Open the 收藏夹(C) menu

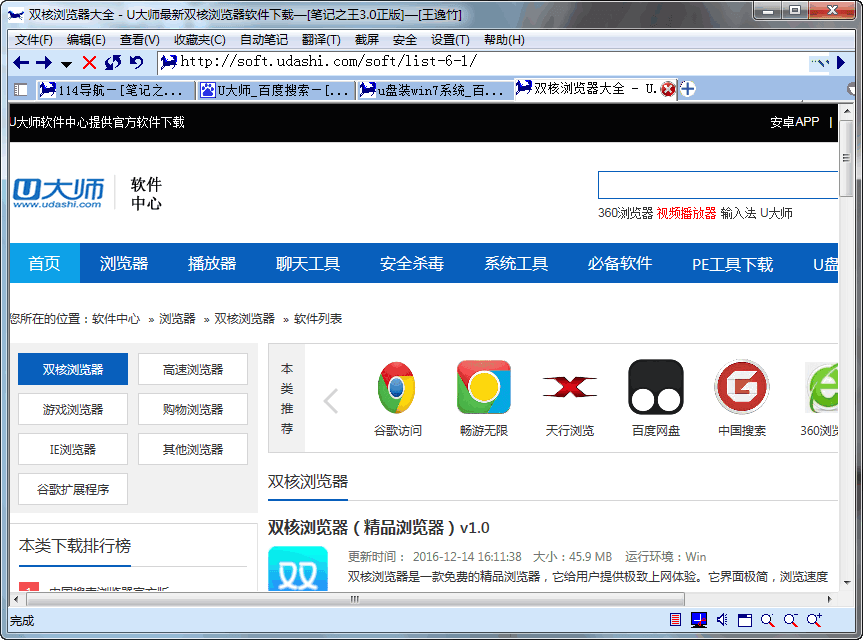(x=200, y=40)
